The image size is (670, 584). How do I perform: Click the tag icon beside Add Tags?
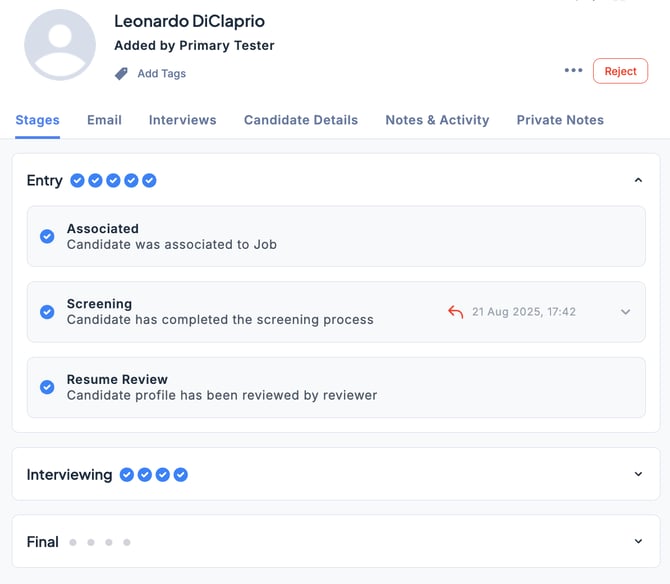point(121,73)
